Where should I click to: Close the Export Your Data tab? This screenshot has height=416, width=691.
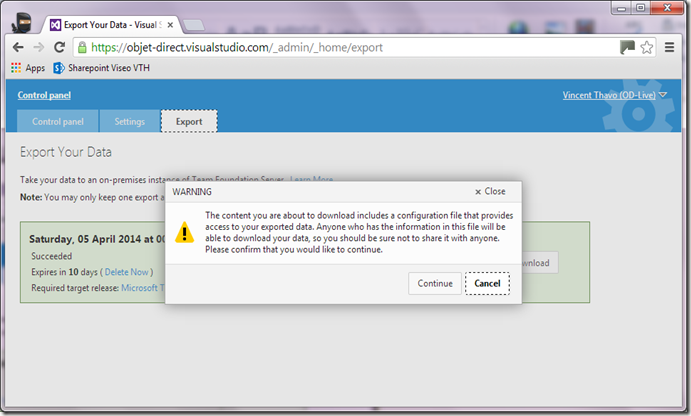pos(170,25)
